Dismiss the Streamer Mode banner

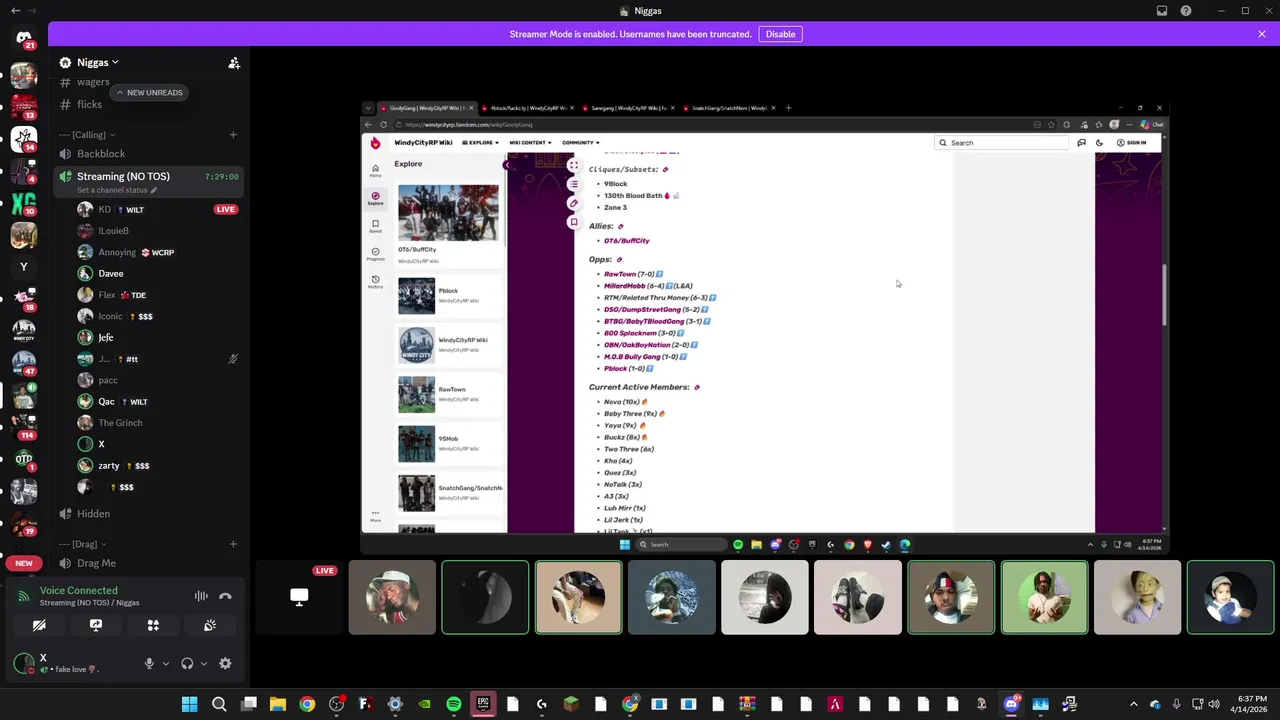click(1262, 34)
